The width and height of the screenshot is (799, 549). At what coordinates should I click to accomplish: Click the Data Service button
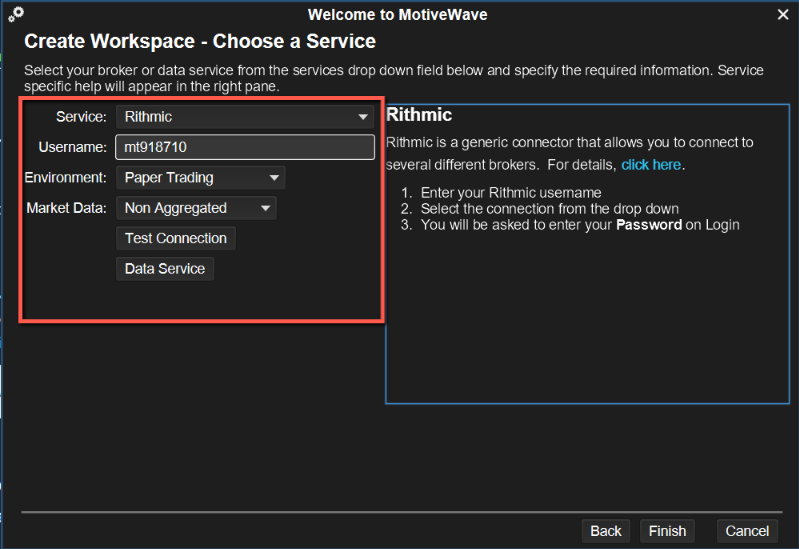tap(165, 269)
